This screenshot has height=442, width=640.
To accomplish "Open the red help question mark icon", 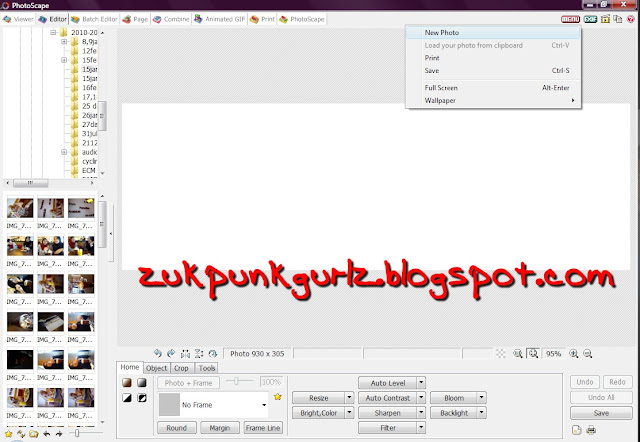I will (x=631, y=19).
